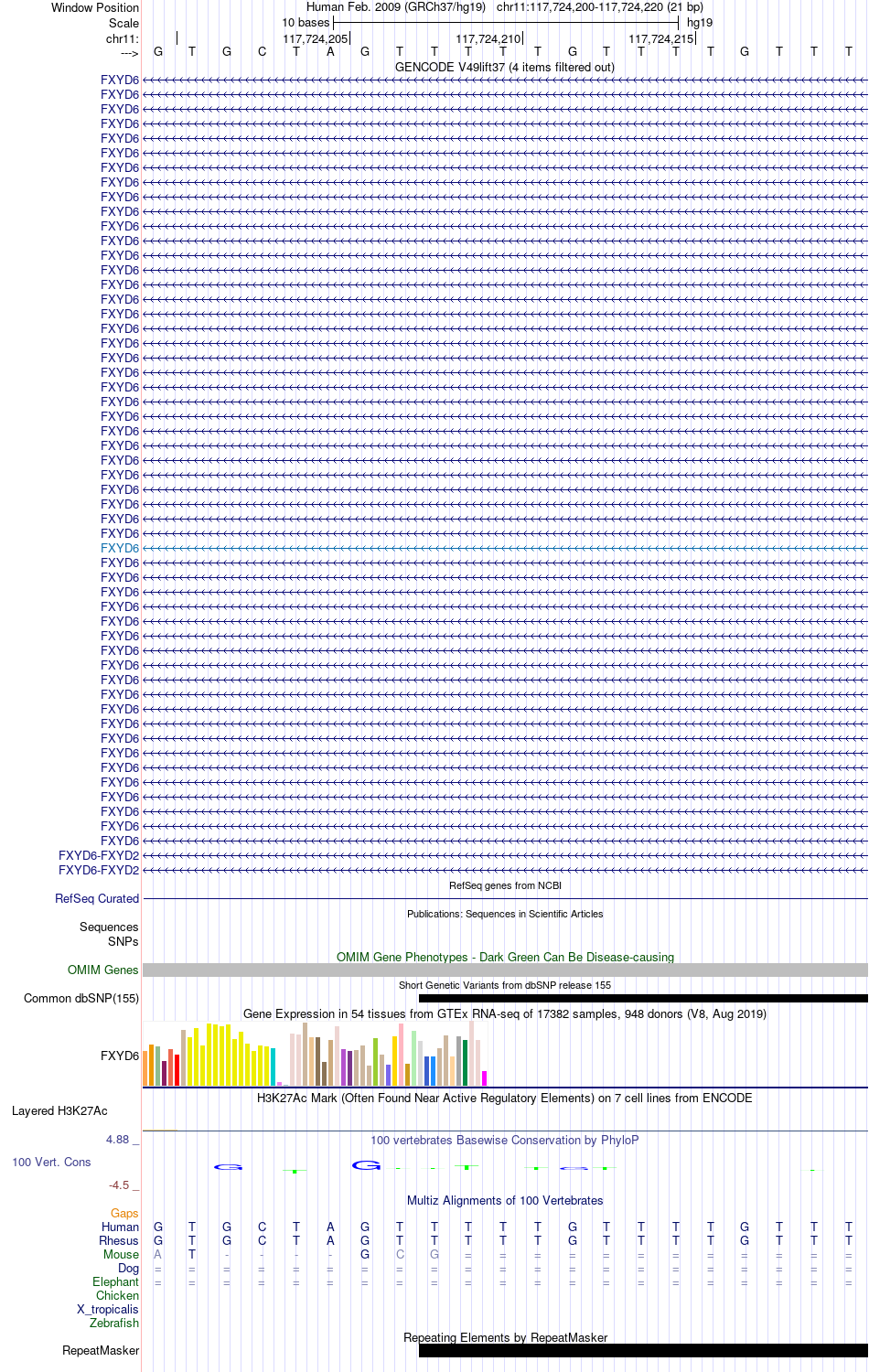The height and width of the screenshot is (1372, 869).
Task: Click the 117,724,215 ruler coordinate
Action: coord(661,39)
